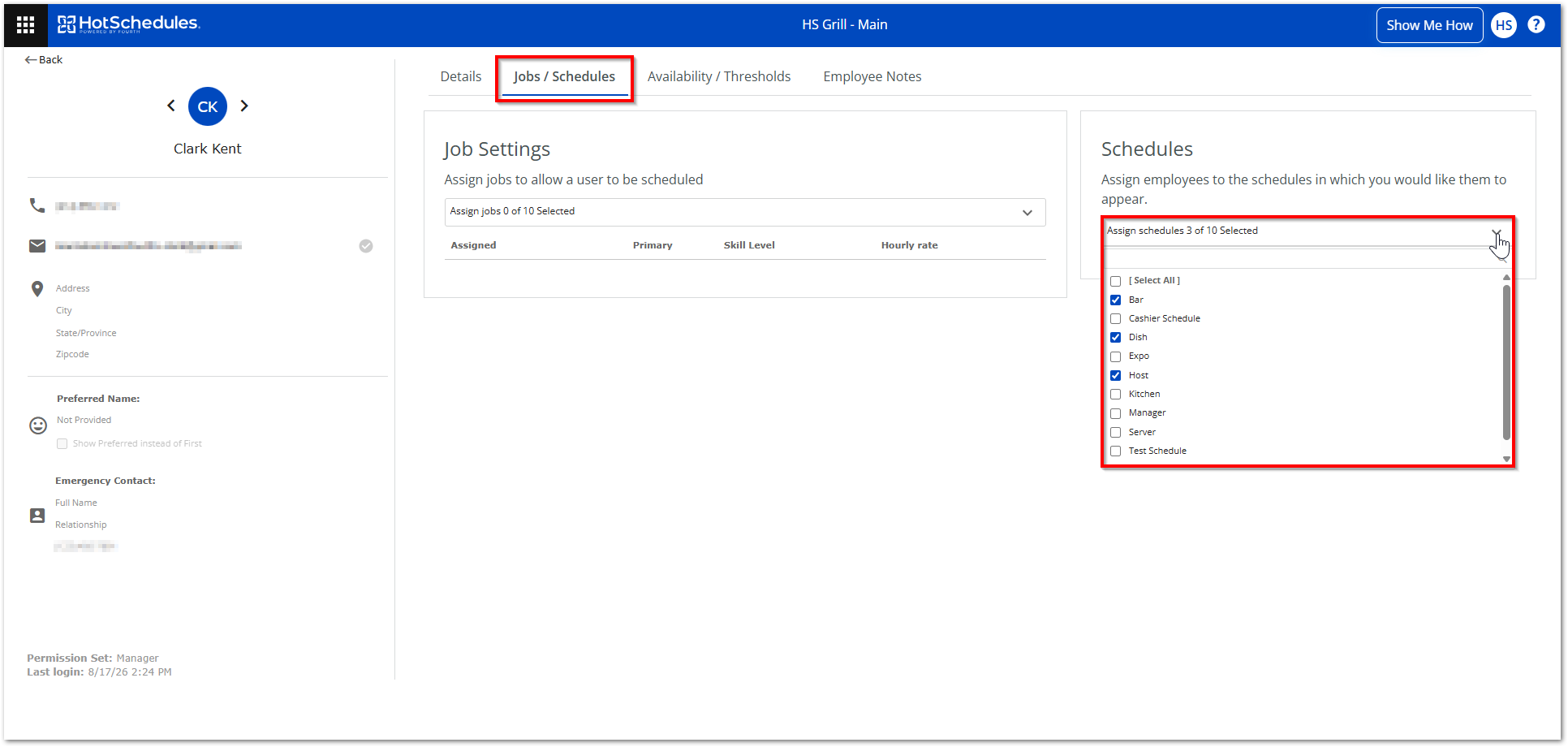
Task: Click the HotSchedules logo
Action: point(128,24)
